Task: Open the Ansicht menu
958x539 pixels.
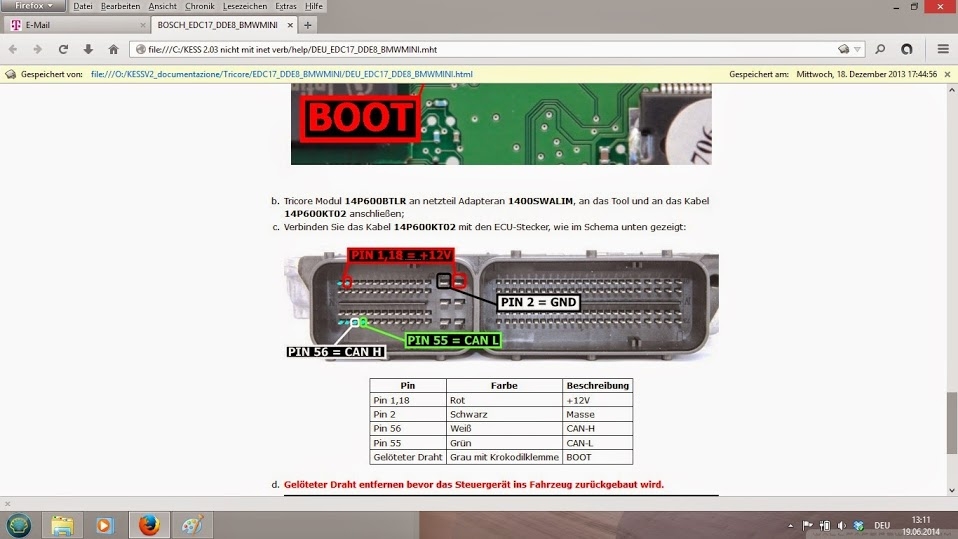Action: pyautogui.click(x=163, y=6)
